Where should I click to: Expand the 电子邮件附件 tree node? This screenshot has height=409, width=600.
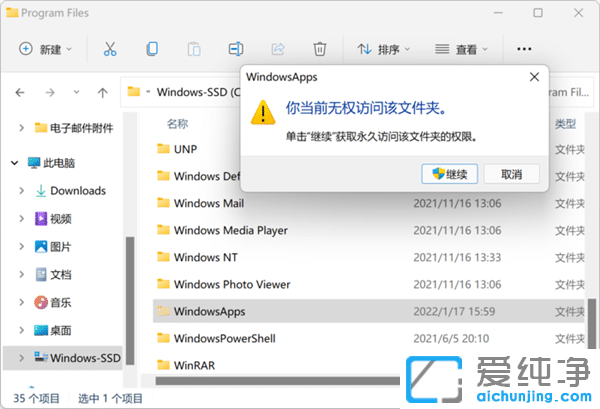[22, 128]
